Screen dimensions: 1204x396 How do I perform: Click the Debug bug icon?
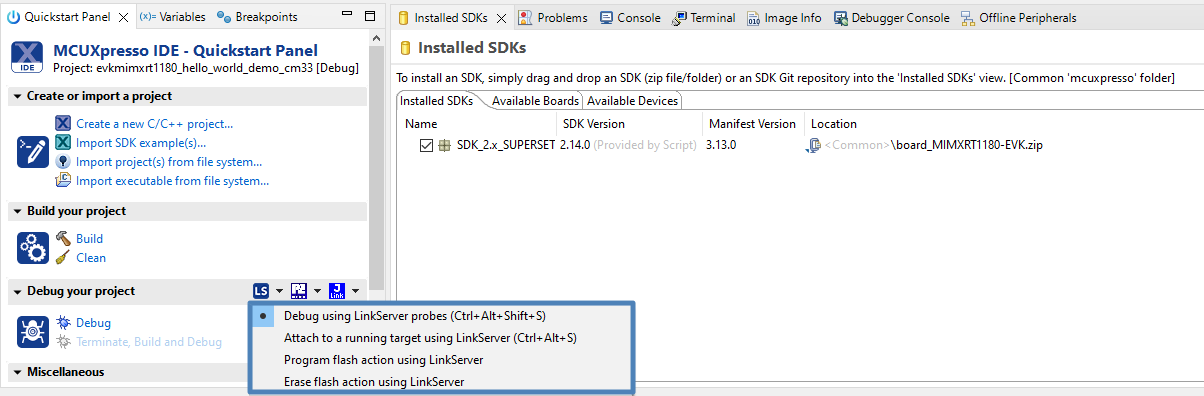pos(63,322)
